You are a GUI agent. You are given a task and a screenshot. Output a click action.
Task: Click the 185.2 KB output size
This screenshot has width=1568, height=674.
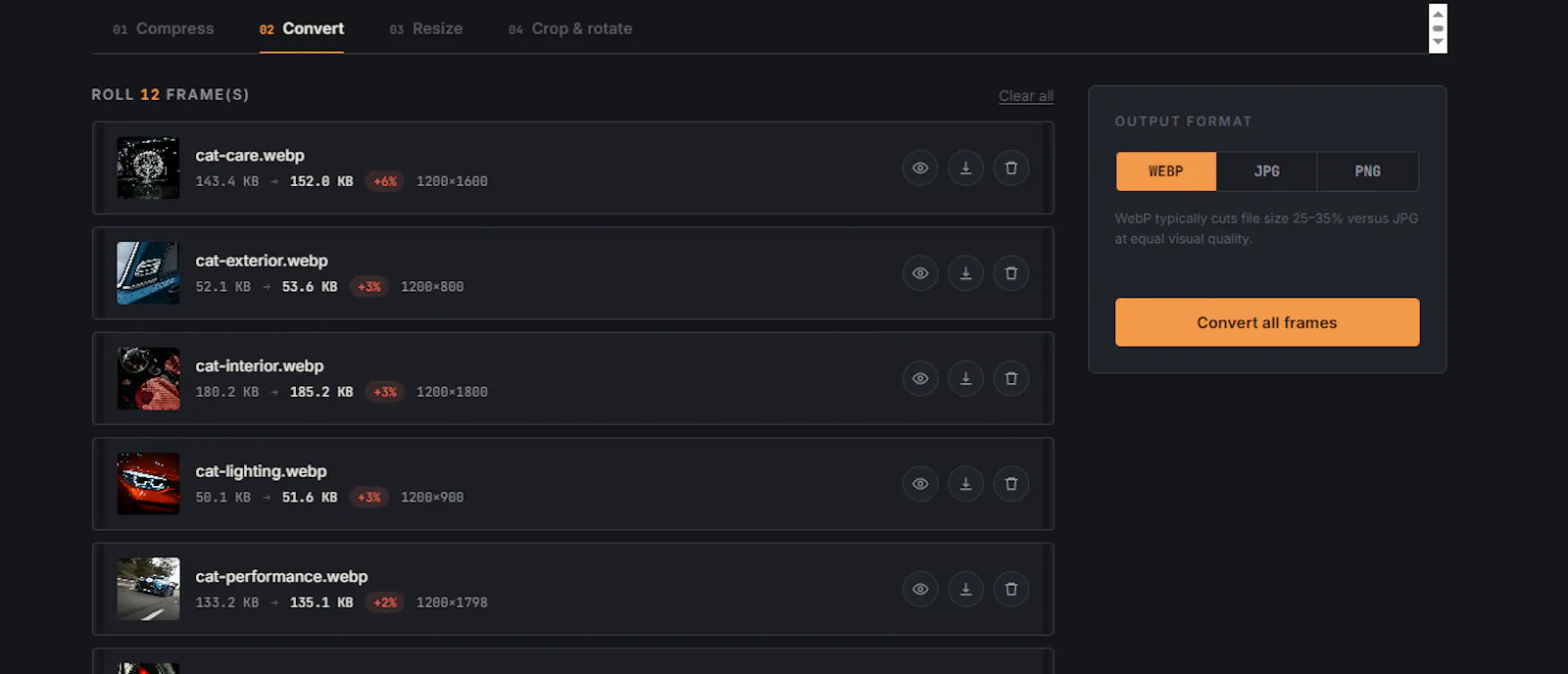pos(321,392)
